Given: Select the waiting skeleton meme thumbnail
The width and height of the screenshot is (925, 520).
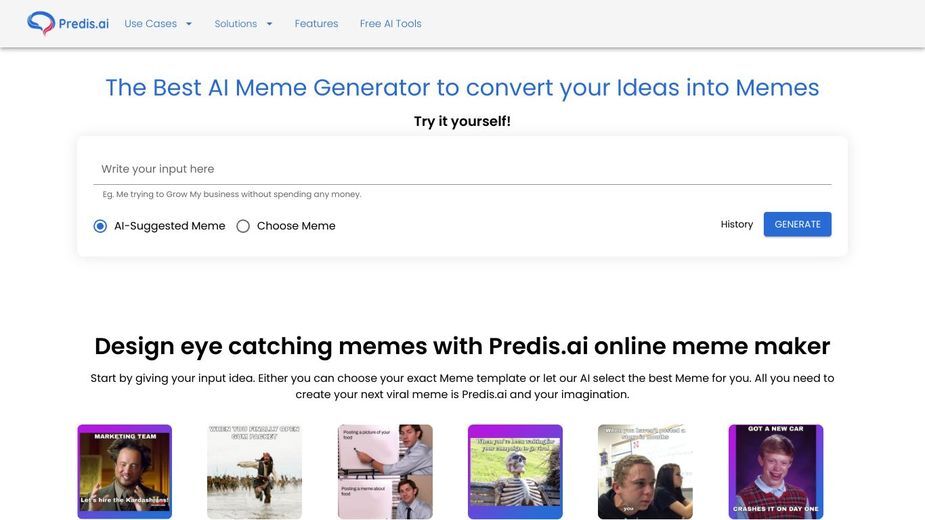Looking at the screenshot, I should pos(515,472).
